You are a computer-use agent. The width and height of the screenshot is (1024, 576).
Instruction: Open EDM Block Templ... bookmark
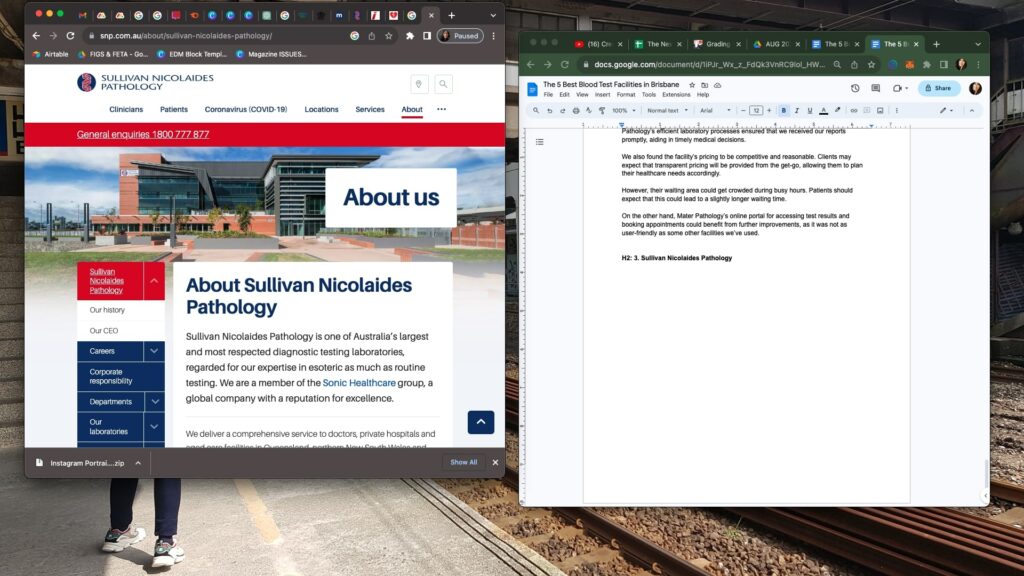pos(191,54)
